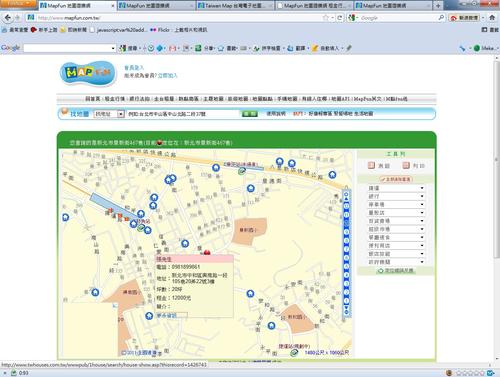Click the Gmail icon in Google toolbar
Screen dimensions: 500x377
pyautogui.click(x=172, y=48)
